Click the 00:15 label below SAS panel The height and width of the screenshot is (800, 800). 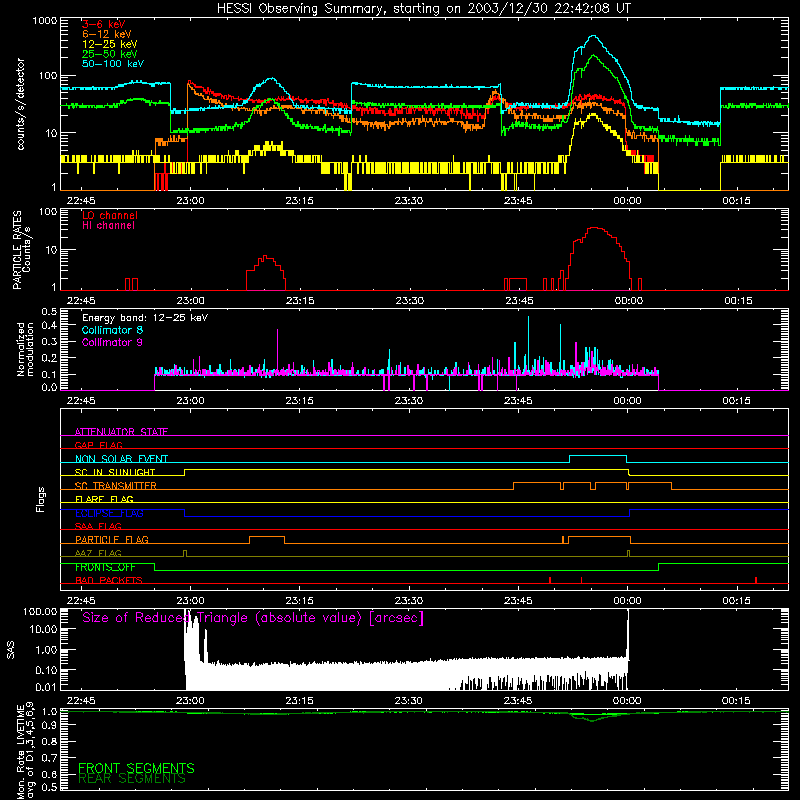(x=736, y=701)
